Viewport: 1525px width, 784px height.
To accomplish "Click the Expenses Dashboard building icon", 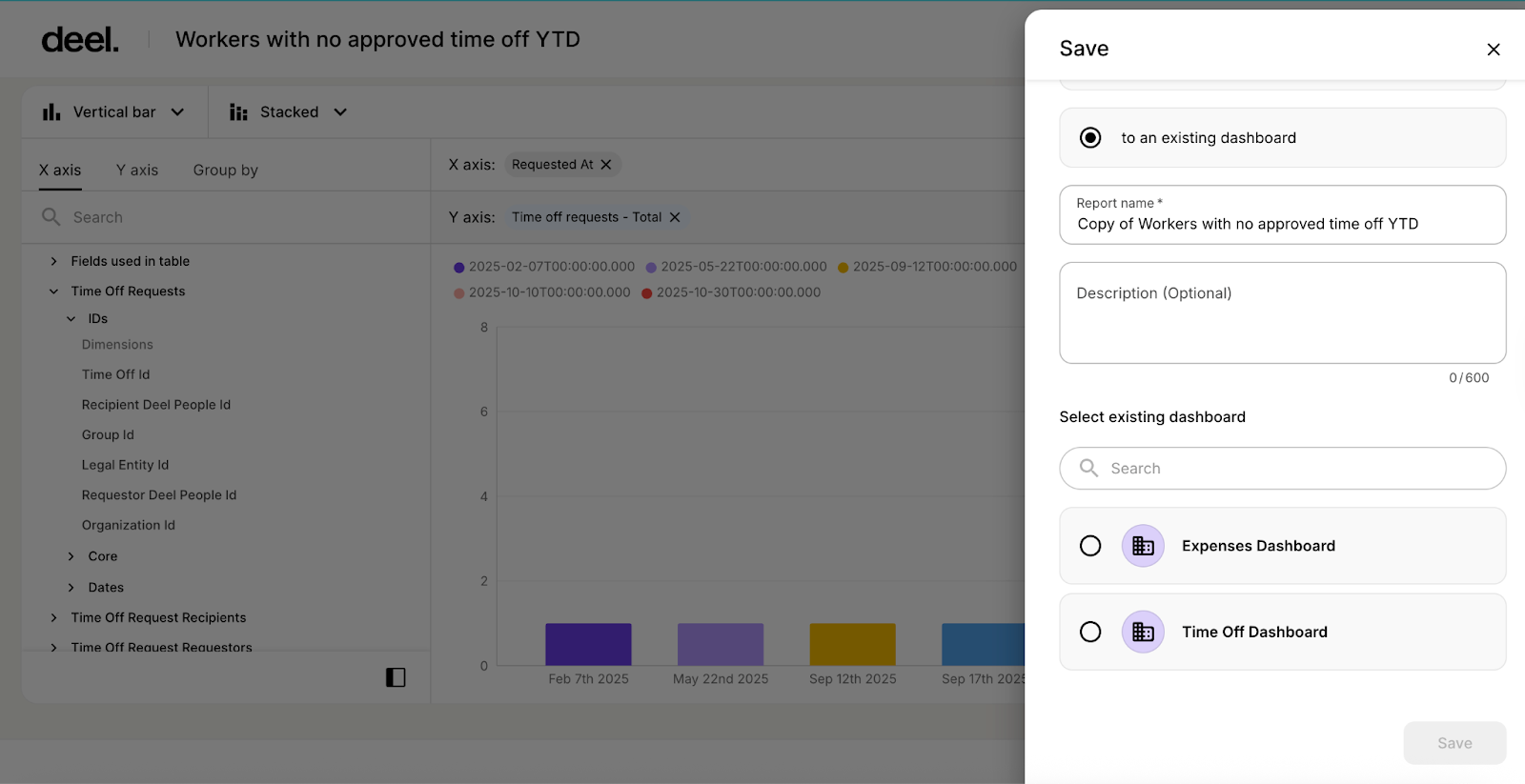I will click(1143, 546).
